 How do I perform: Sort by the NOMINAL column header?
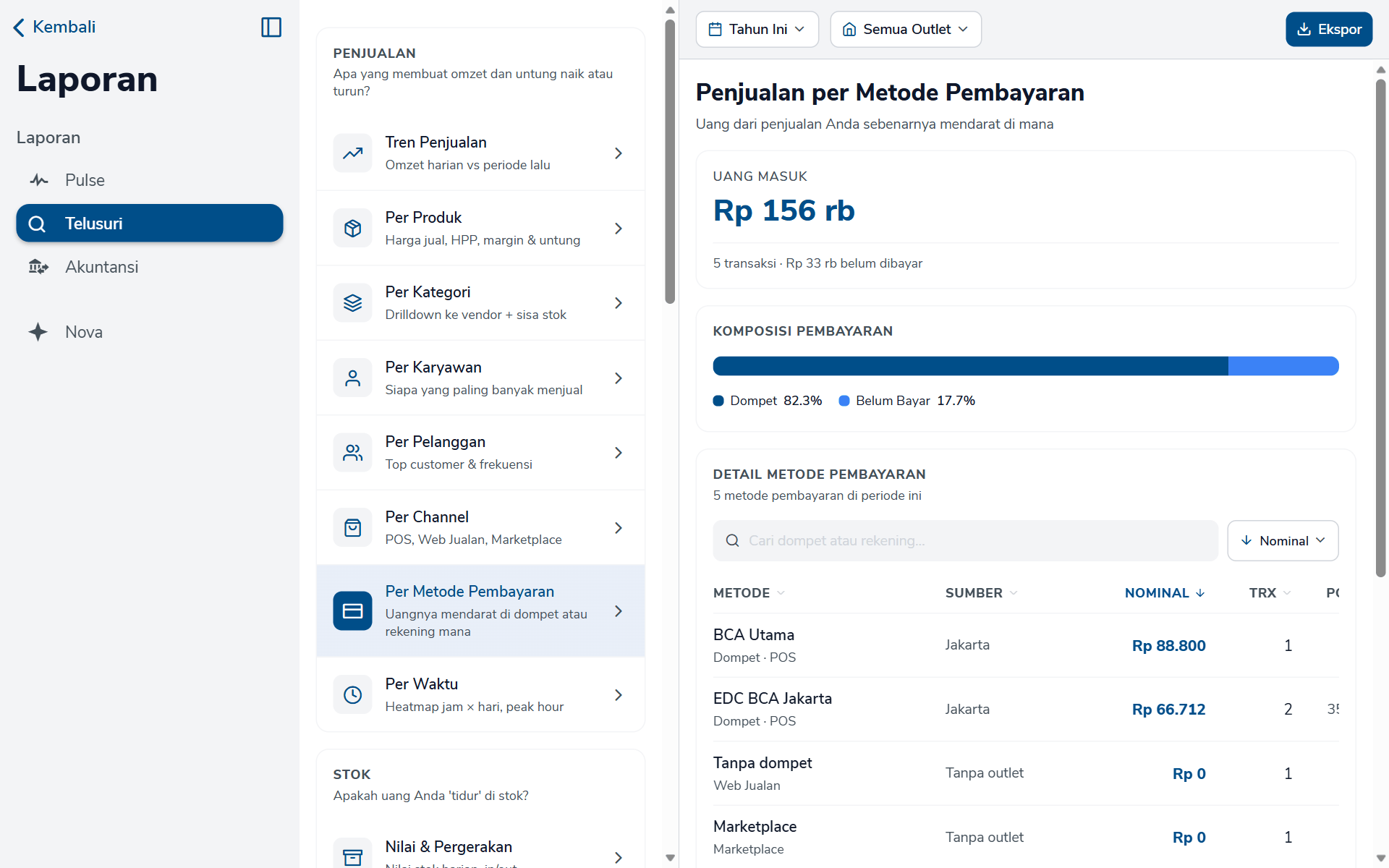1165,593
